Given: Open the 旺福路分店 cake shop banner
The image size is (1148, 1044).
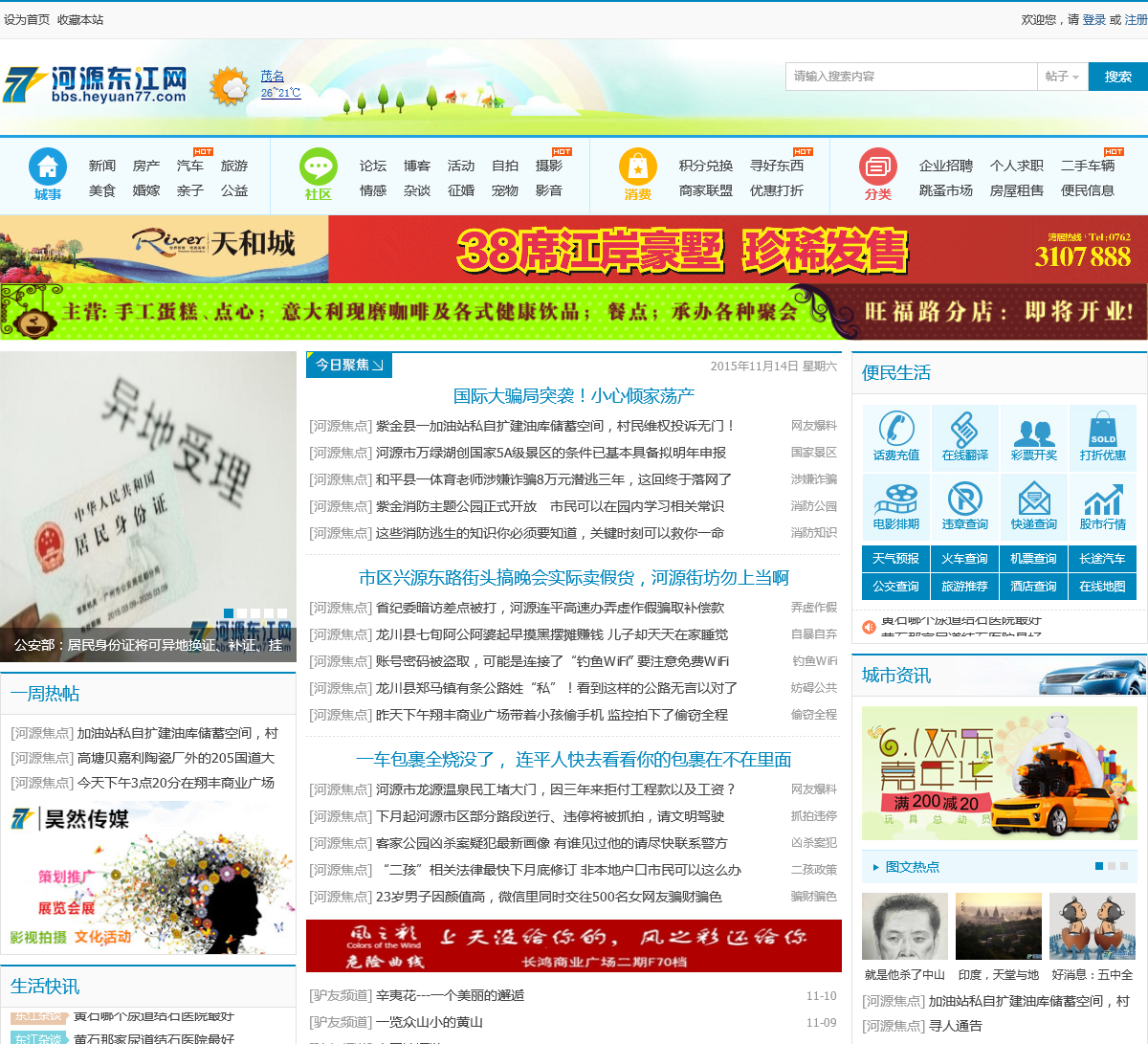Looking at the screenshot, I should tap(574, 312).
